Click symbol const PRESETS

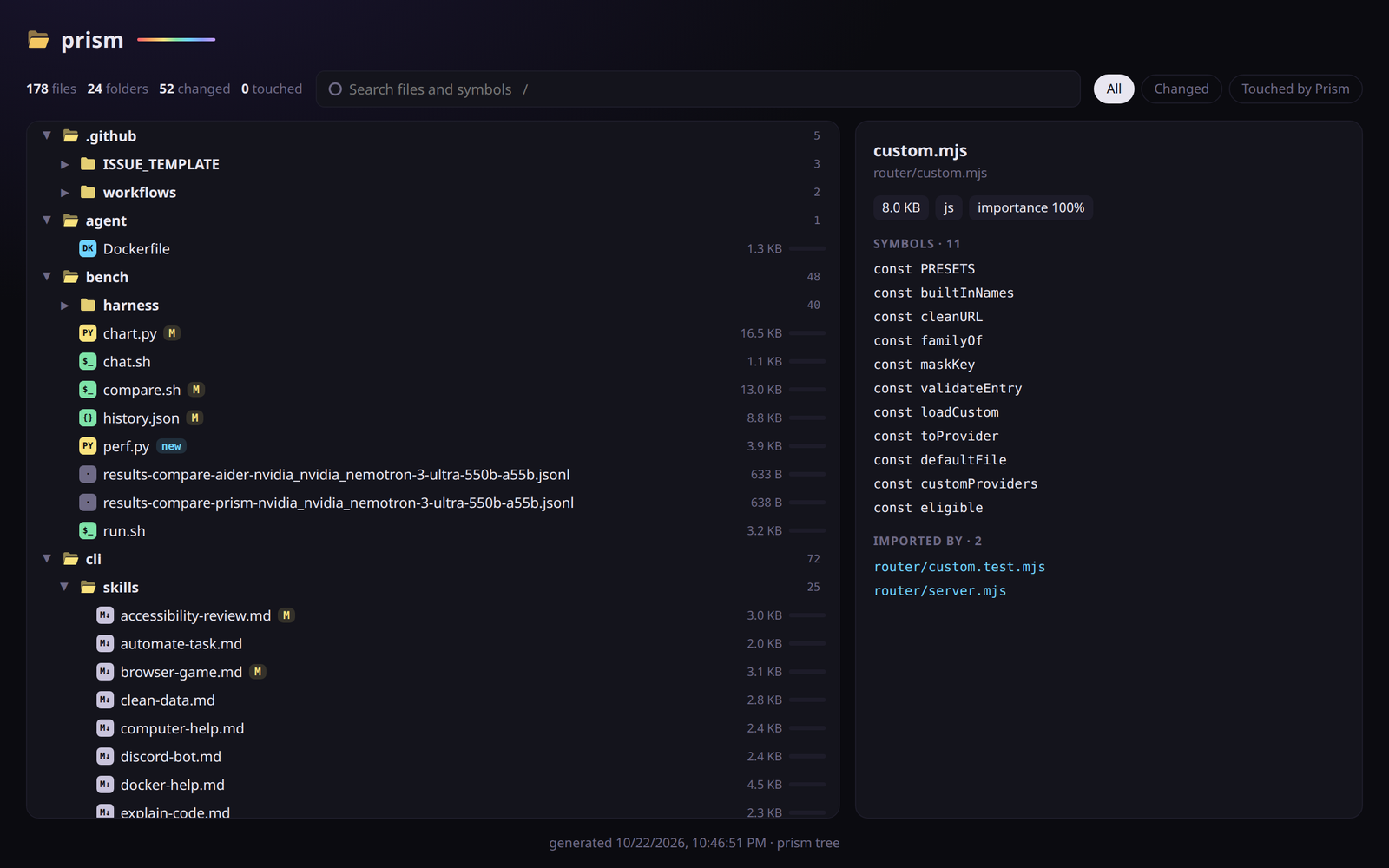(925, 269)
